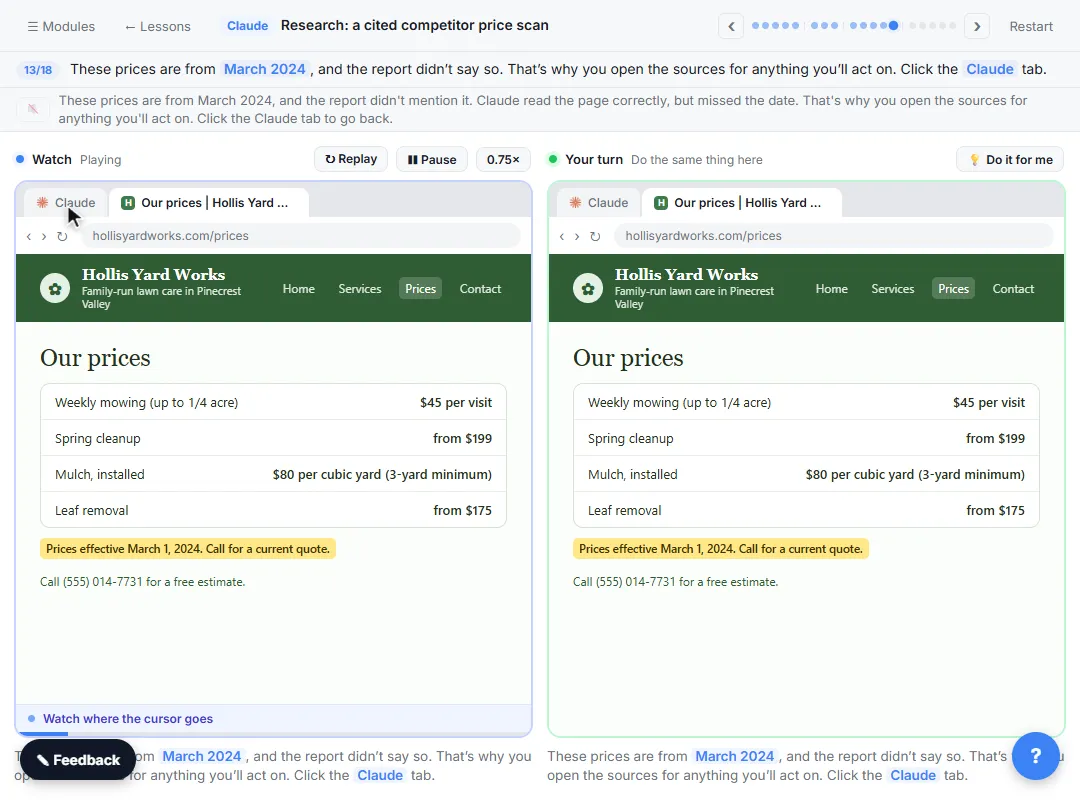This screenshot has height=800, width=1080.
Task: Restart the lesson
Action: click(x=1030, y=26)
